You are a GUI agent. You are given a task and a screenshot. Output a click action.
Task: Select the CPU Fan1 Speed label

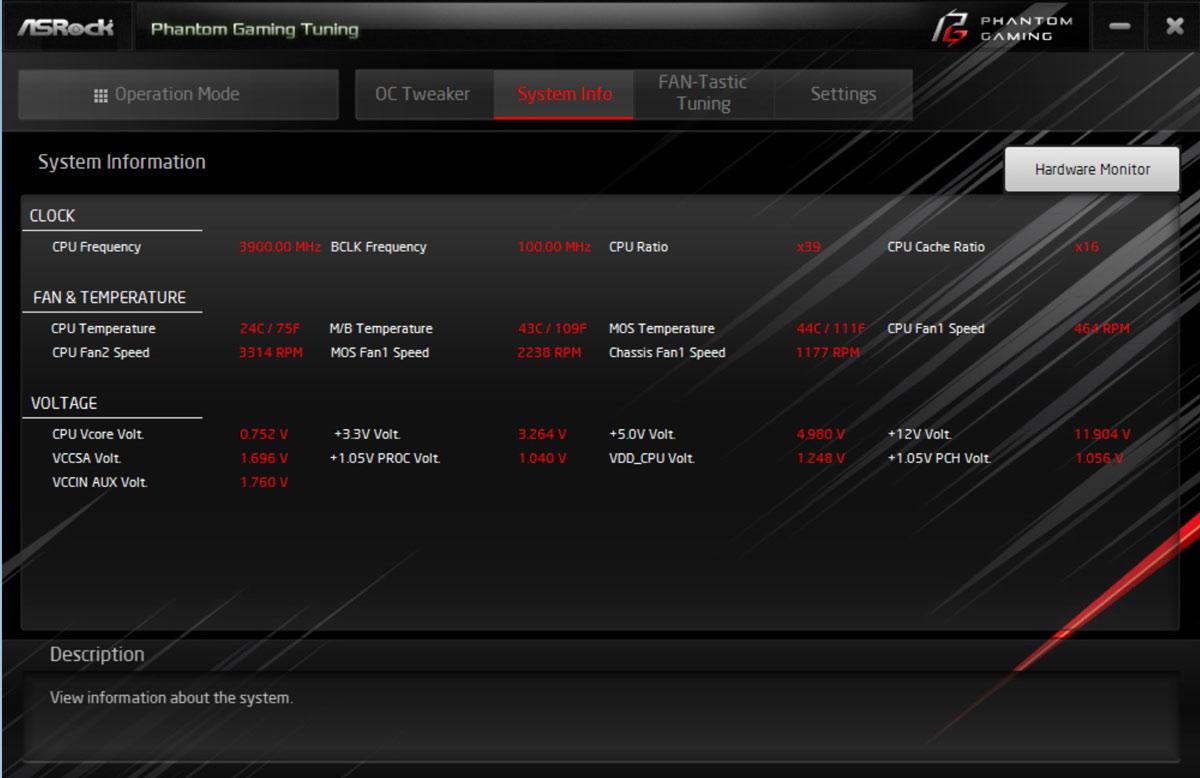(x=936, y=329)
